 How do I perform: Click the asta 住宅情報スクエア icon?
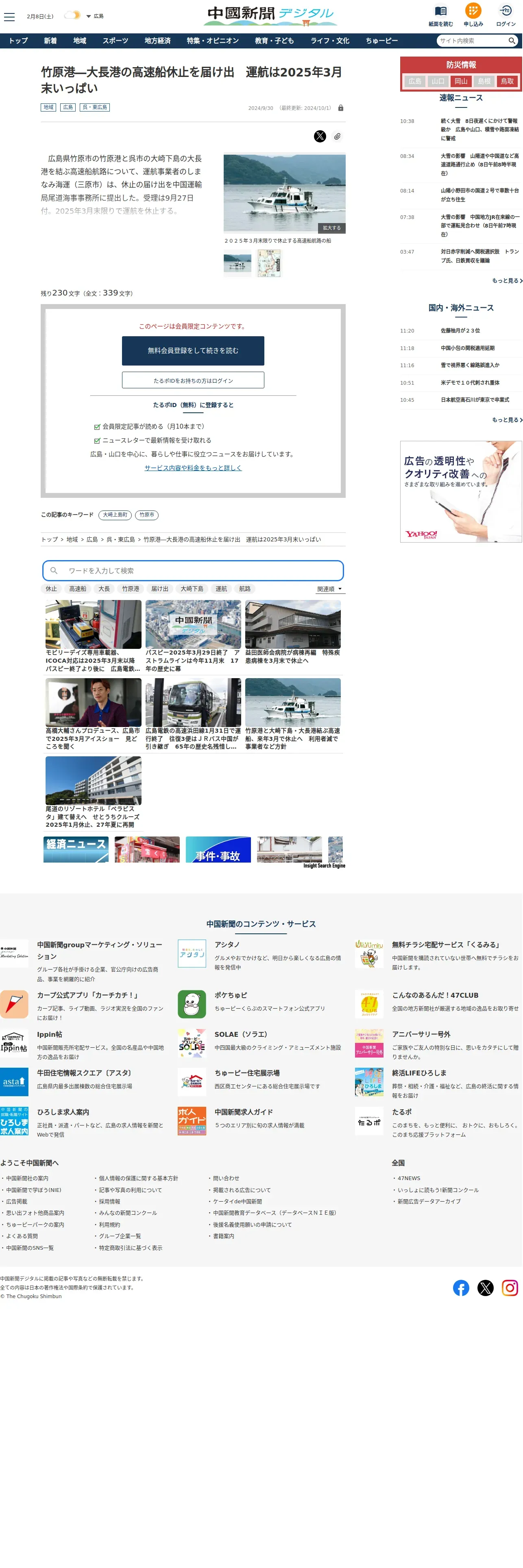(x=14, y=1082)
